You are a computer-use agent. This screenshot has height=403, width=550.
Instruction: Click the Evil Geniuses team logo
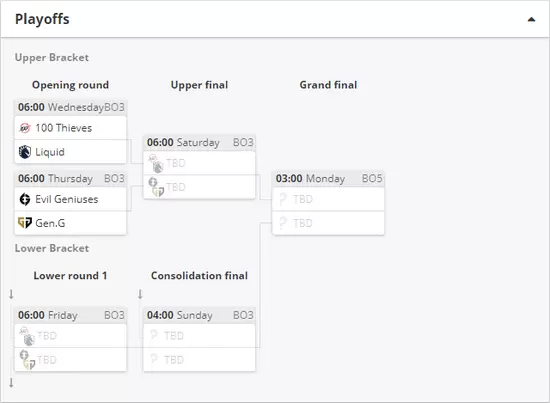[x=25, y=199]
